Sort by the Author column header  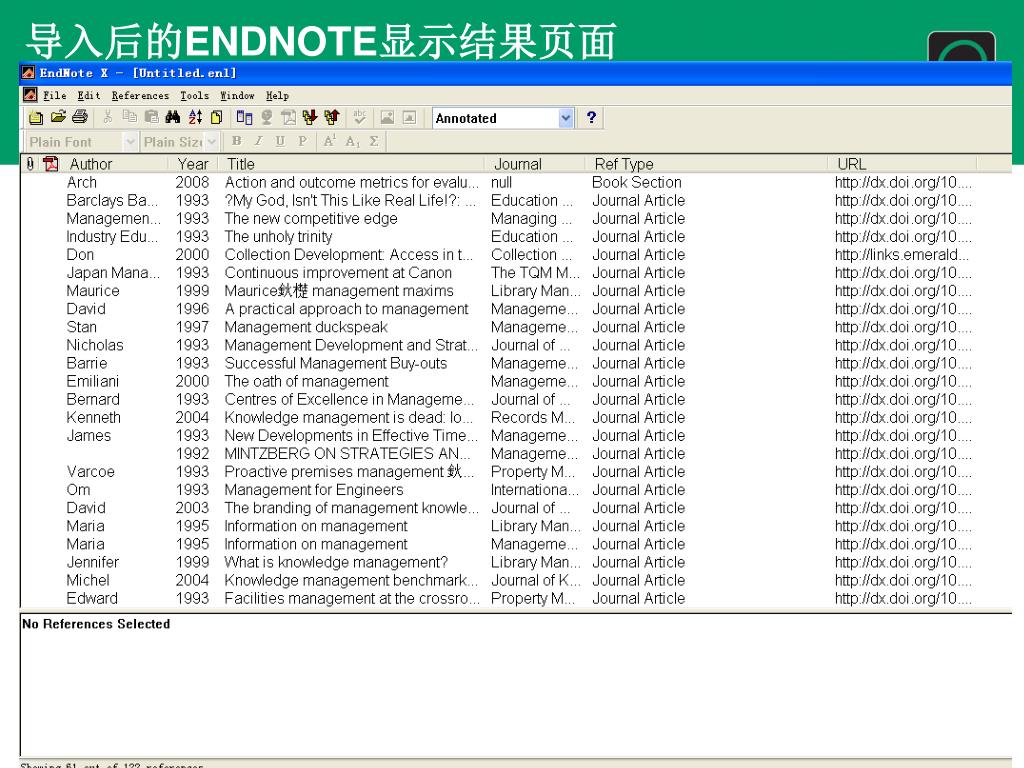click(116, 164)
